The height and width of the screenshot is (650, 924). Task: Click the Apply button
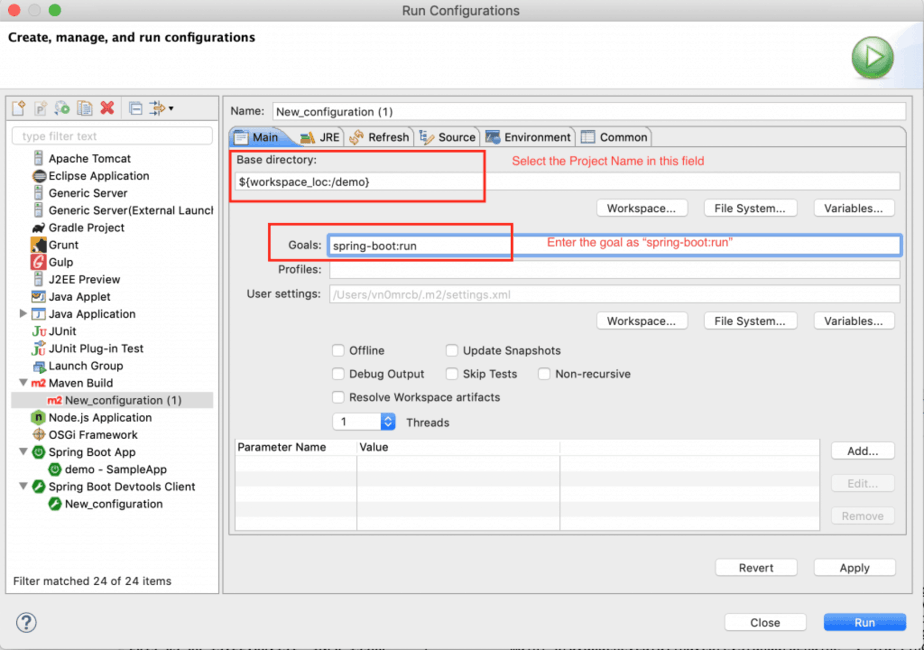854,568
